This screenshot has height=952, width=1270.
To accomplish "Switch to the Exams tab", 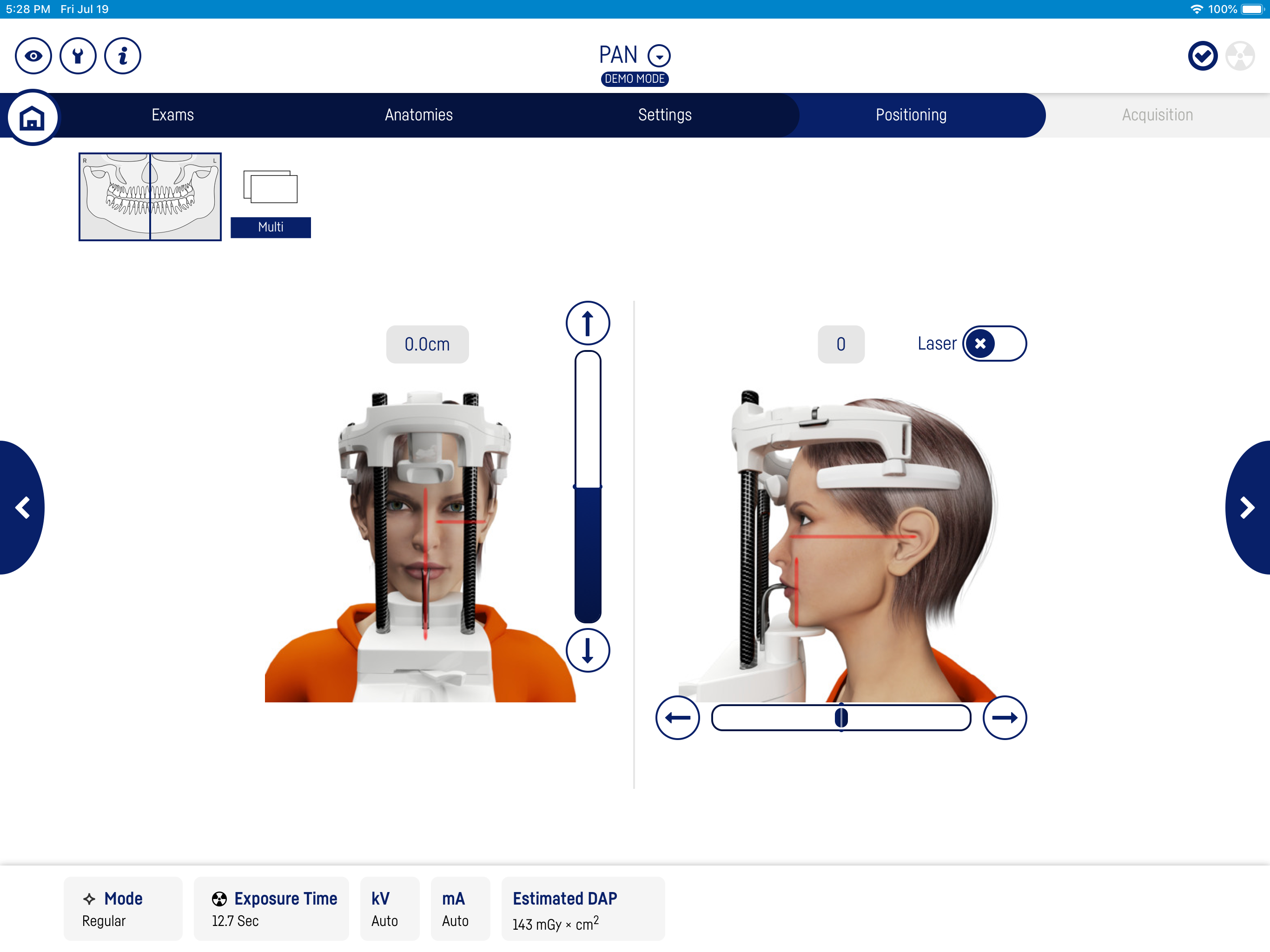I will point(173,115).
